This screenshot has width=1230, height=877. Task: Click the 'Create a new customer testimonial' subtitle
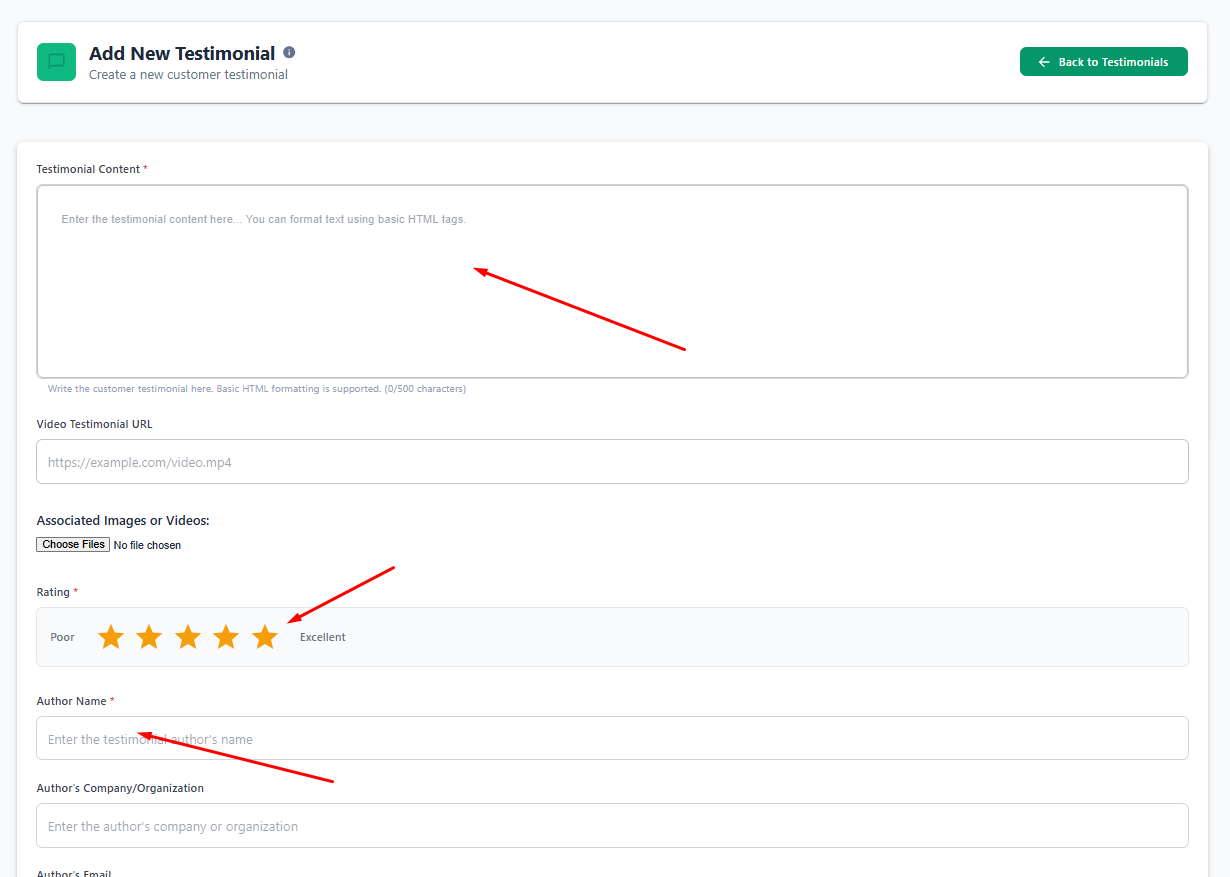pyautogui.click(x=188, y=75)
